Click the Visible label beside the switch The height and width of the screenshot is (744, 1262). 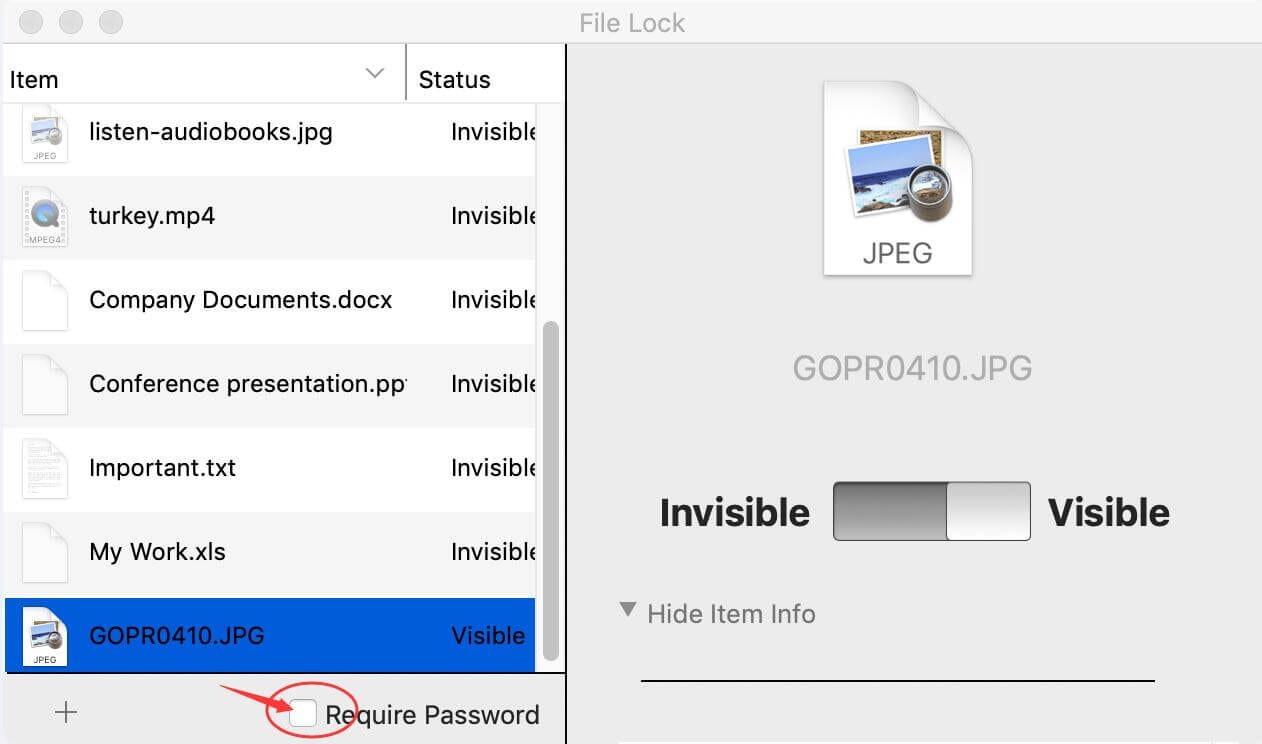coord(1109,511)
